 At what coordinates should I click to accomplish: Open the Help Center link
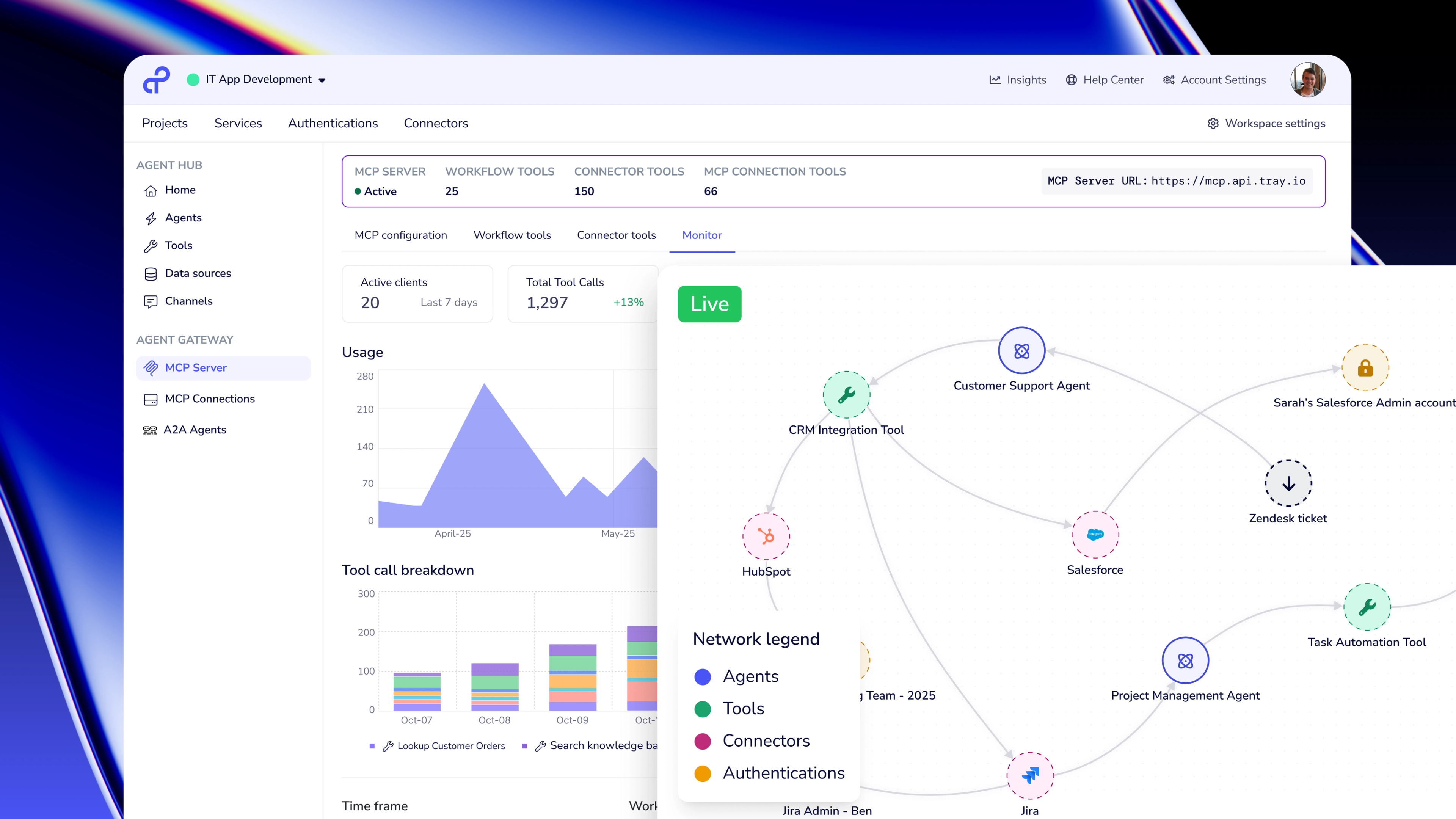1105,80
